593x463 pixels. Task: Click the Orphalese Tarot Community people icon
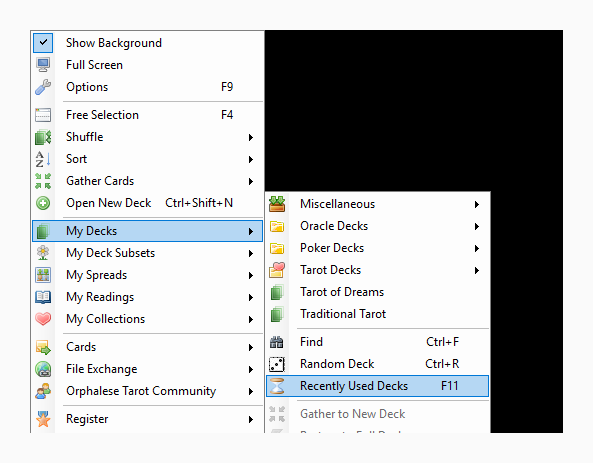tap(43, 391)
